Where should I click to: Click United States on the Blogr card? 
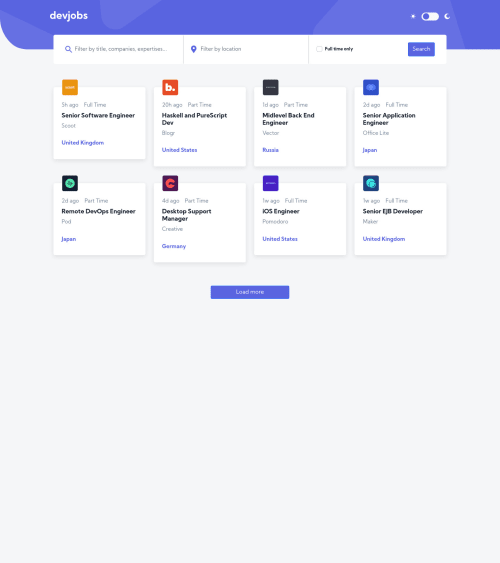[179, 150]
